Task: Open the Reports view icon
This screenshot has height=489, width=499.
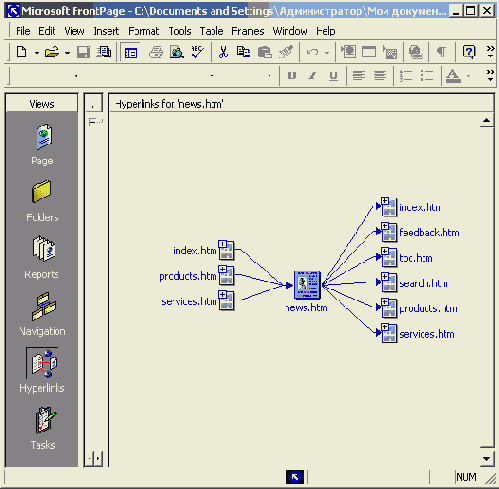Action: [x=44, y=248]
